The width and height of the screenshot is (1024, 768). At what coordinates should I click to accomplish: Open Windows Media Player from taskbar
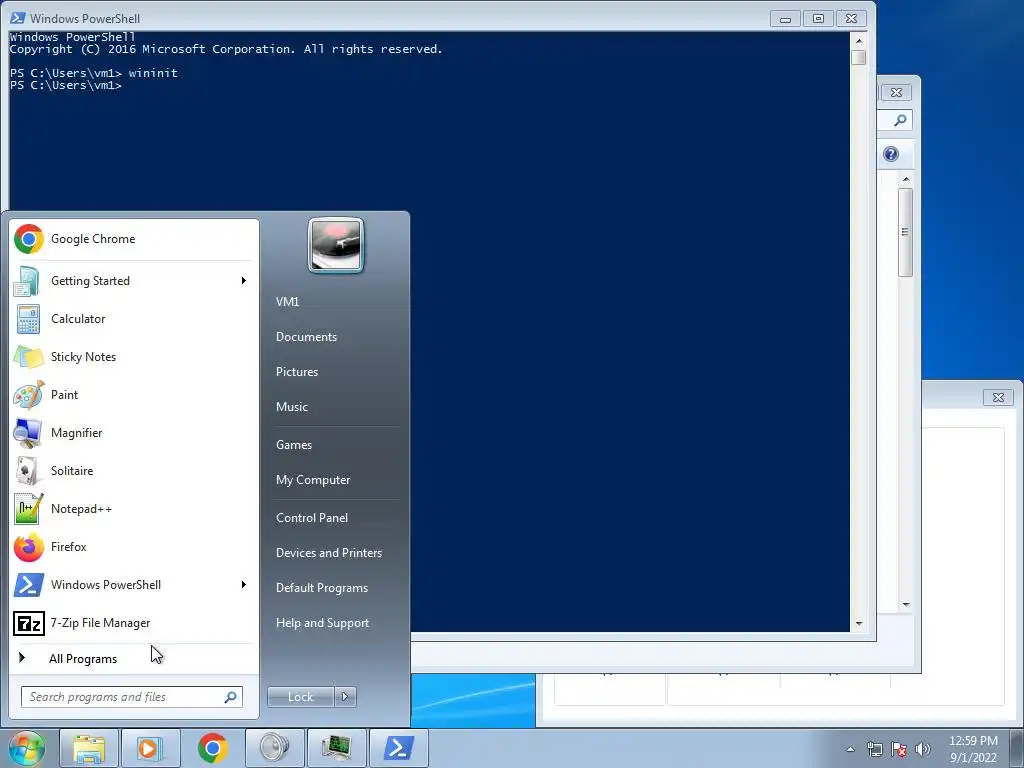[150, 748]
